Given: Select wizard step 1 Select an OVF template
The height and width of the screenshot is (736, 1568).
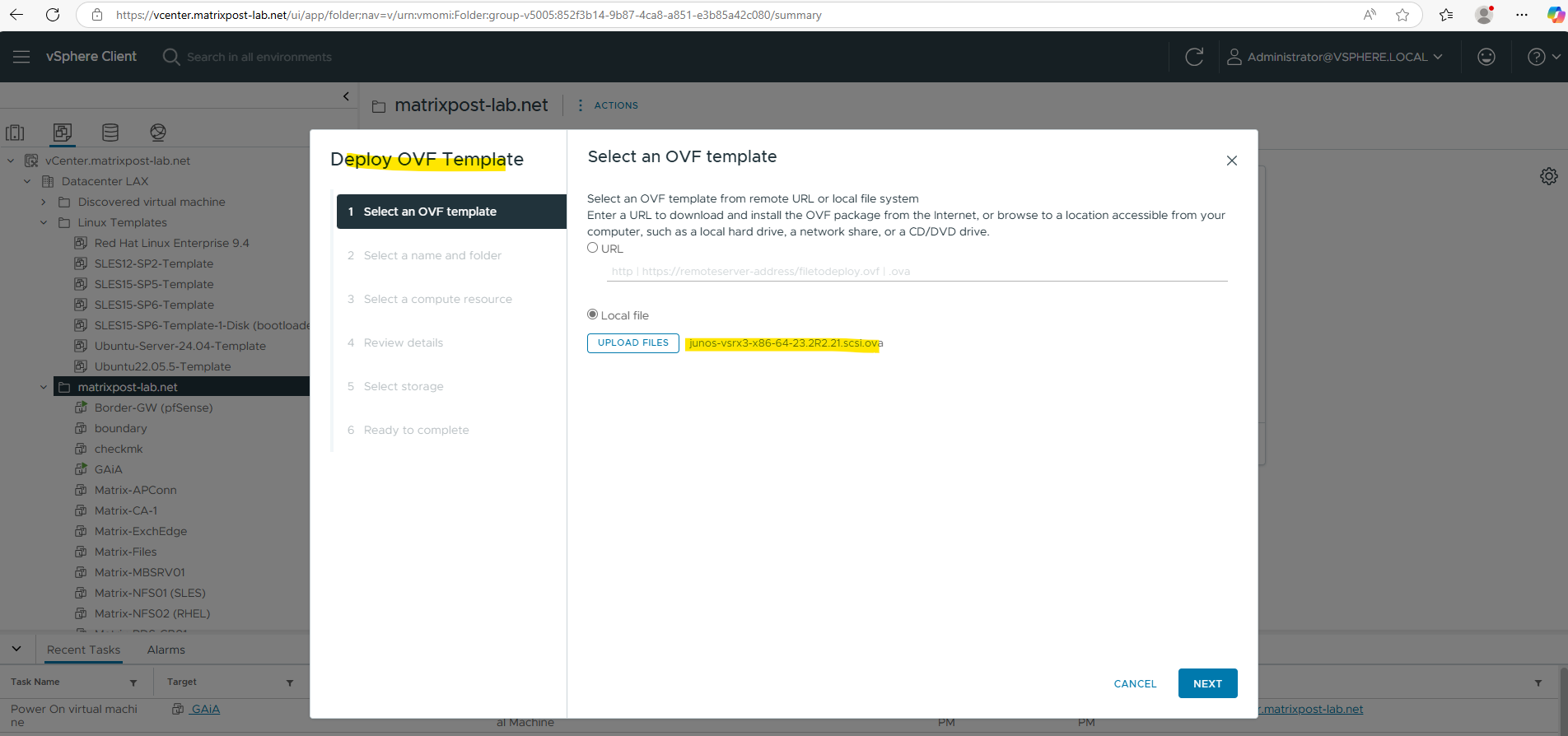Looking at the screenshot, I should click(451, 212).
